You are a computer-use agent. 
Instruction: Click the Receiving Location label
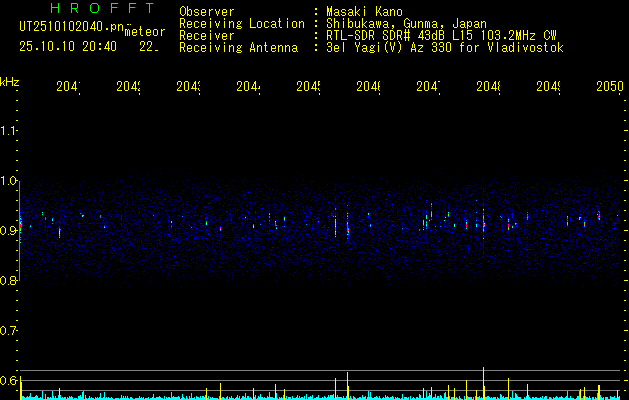click(x=242, y=24)
